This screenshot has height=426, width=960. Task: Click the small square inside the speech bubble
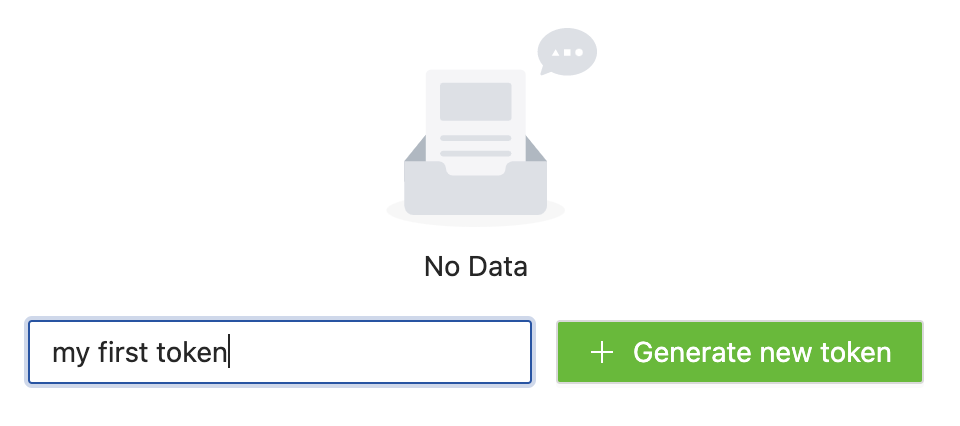coord(567,51)
